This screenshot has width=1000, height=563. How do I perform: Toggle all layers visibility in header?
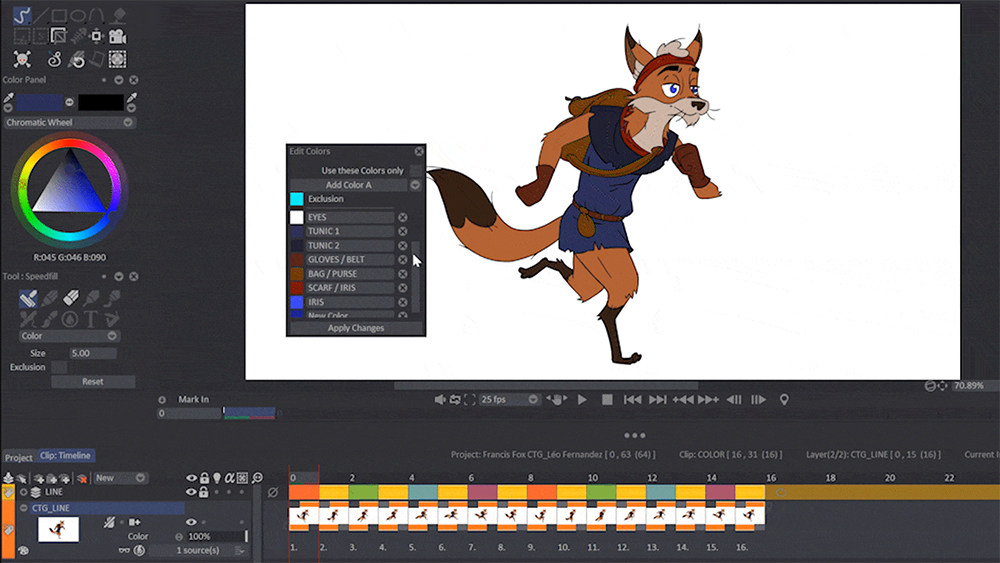click(191, 478)
